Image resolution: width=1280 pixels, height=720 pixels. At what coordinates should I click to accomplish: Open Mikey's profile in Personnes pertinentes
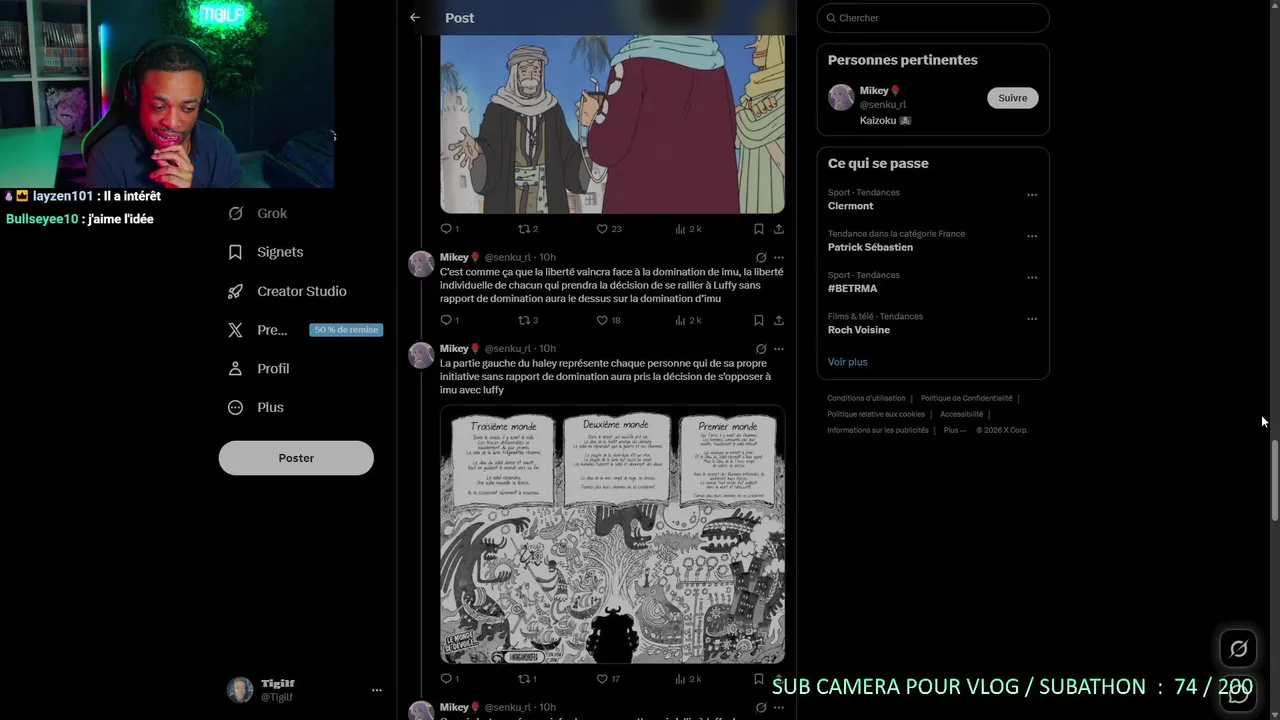coord(874,91)
